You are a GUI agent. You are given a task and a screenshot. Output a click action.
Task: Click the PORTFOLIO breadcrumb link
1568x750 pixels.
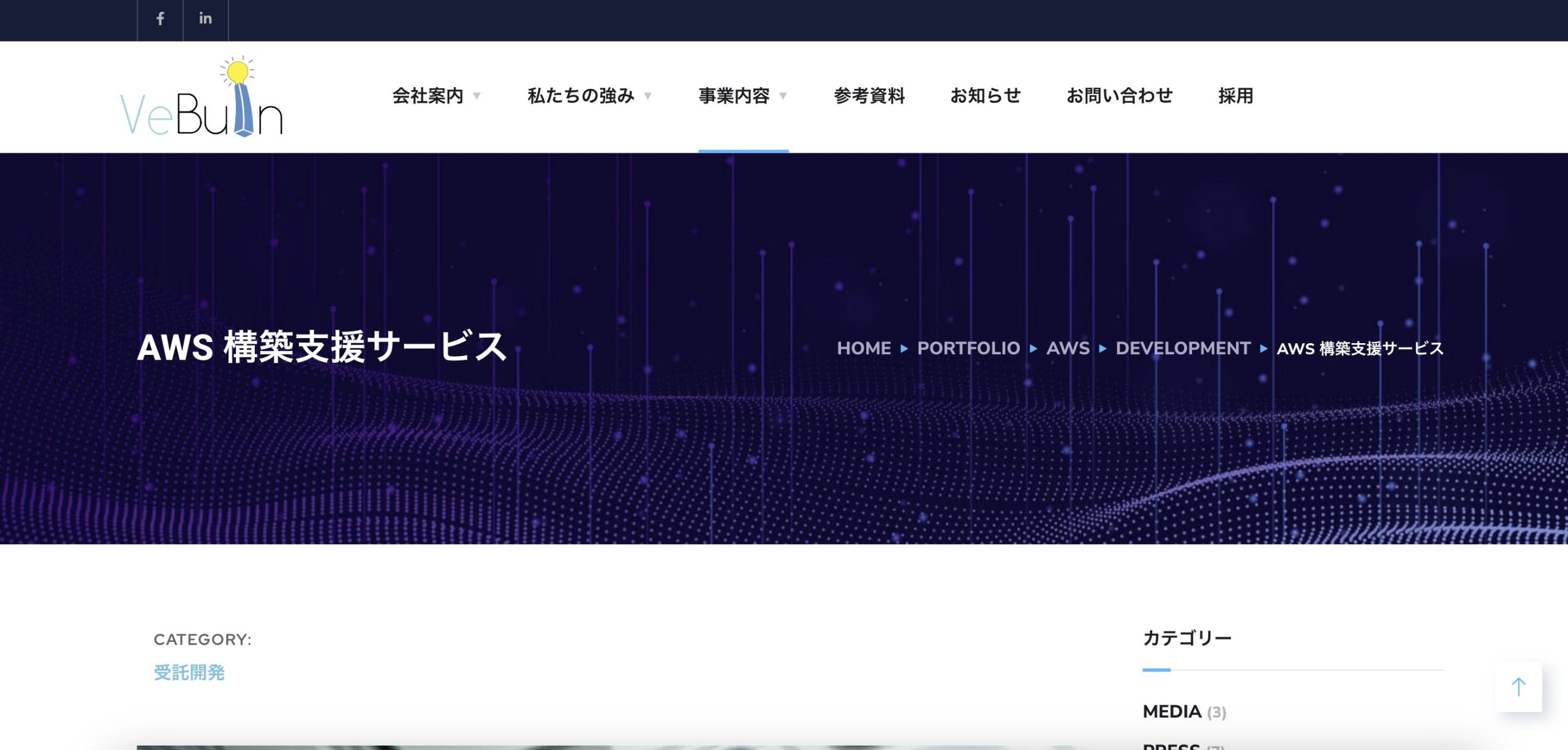click(x=968, y=348)
